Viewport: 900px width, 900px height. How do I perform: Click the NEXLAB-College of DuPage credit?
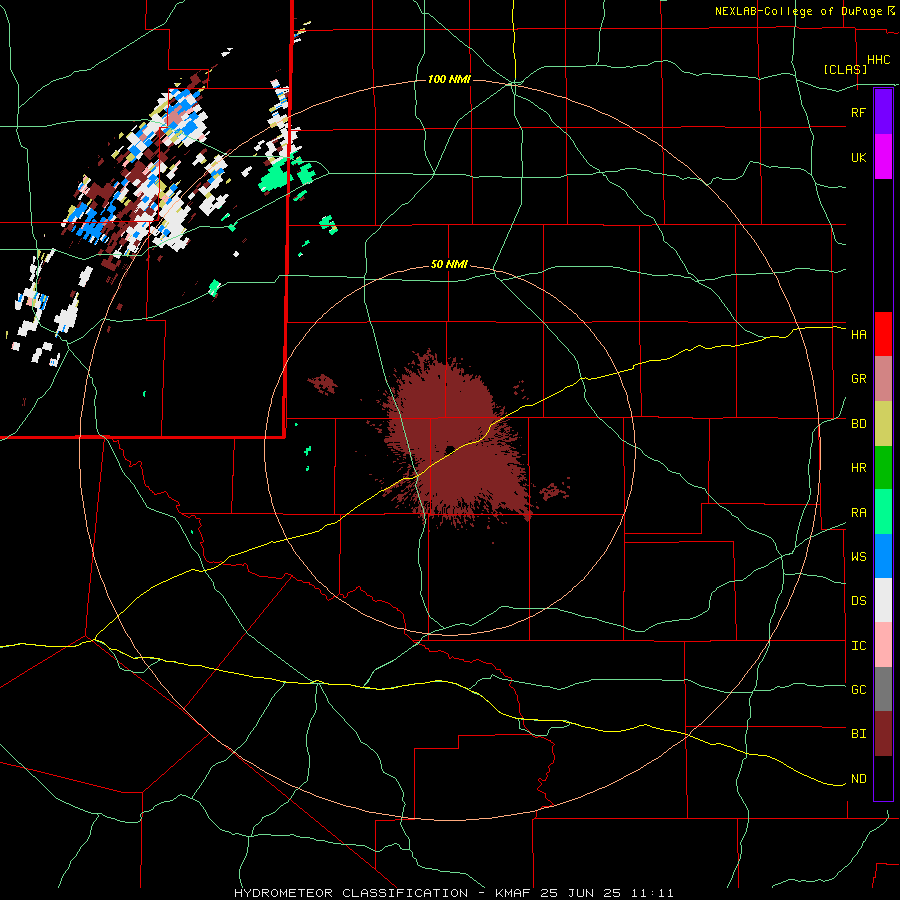point(800,11)
